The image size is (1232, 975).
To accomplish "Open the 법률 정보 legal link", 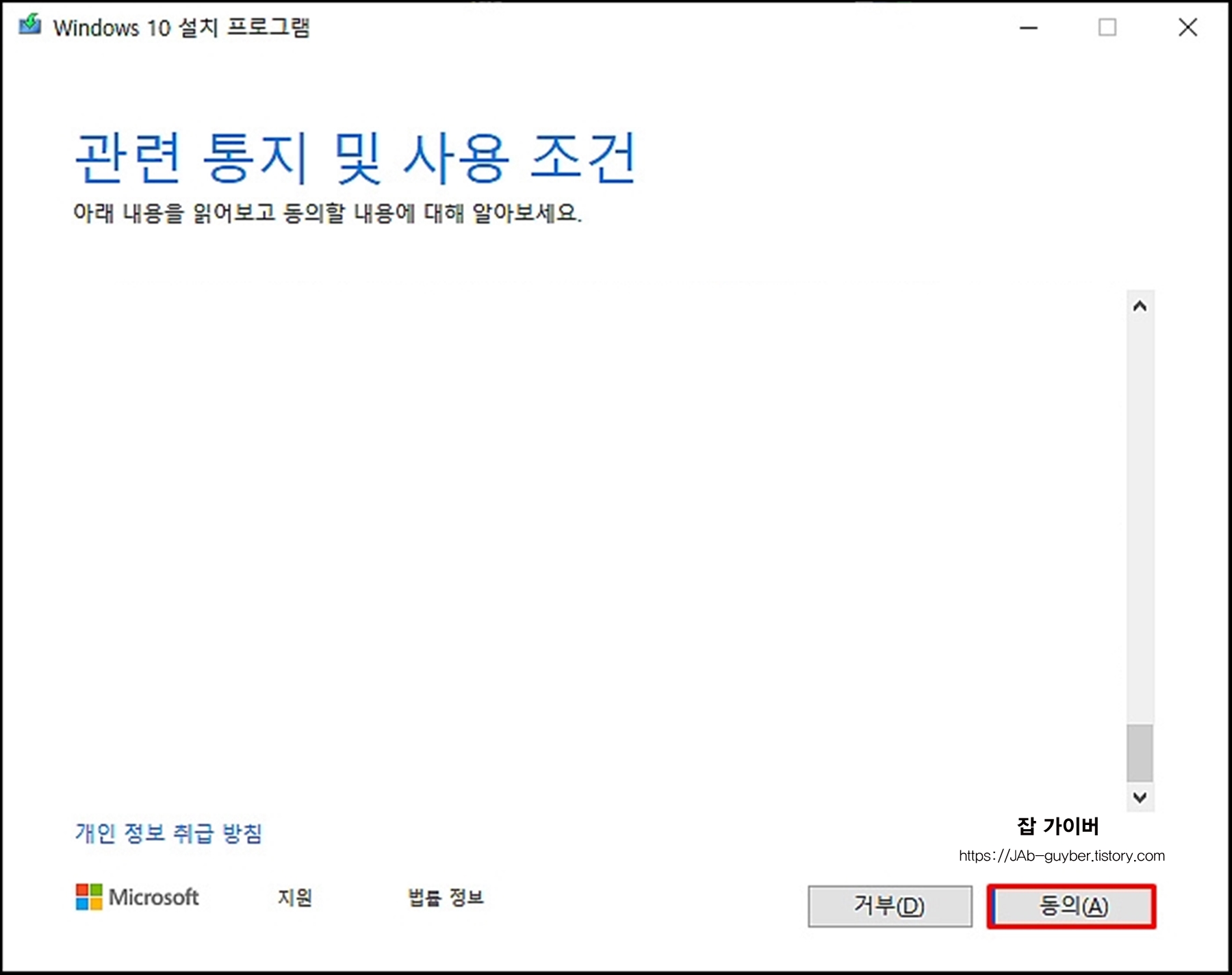I will 446,897.
